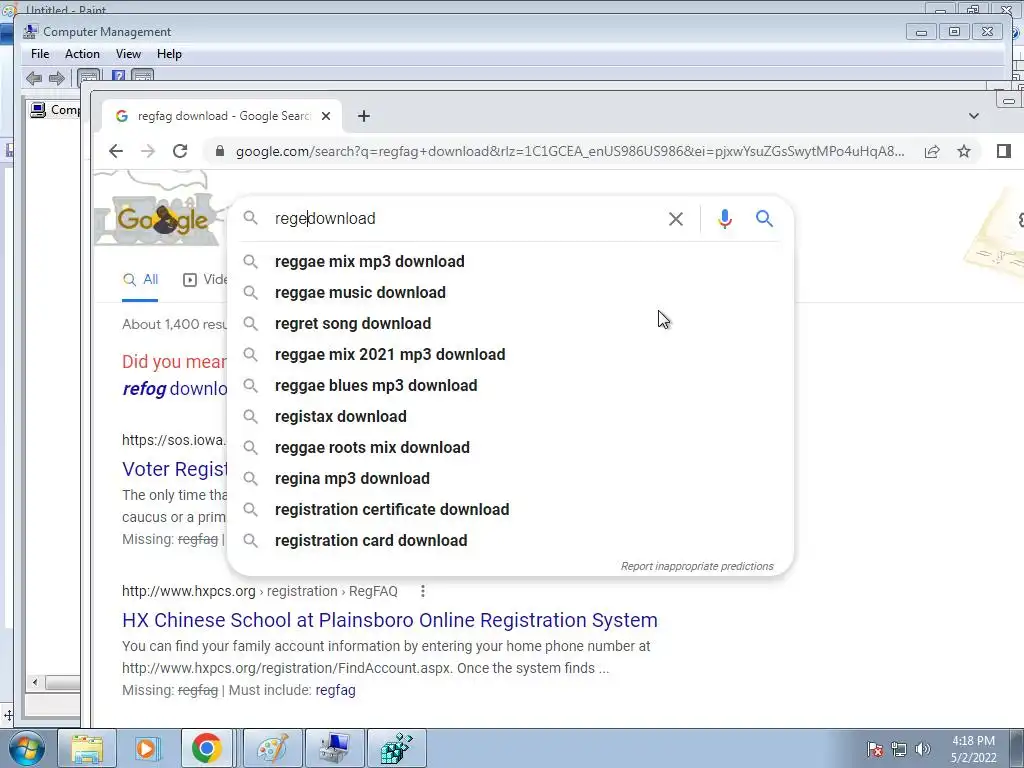Open a new Chrome tab
Screen dimensions: 1024x768
[364, 116]
